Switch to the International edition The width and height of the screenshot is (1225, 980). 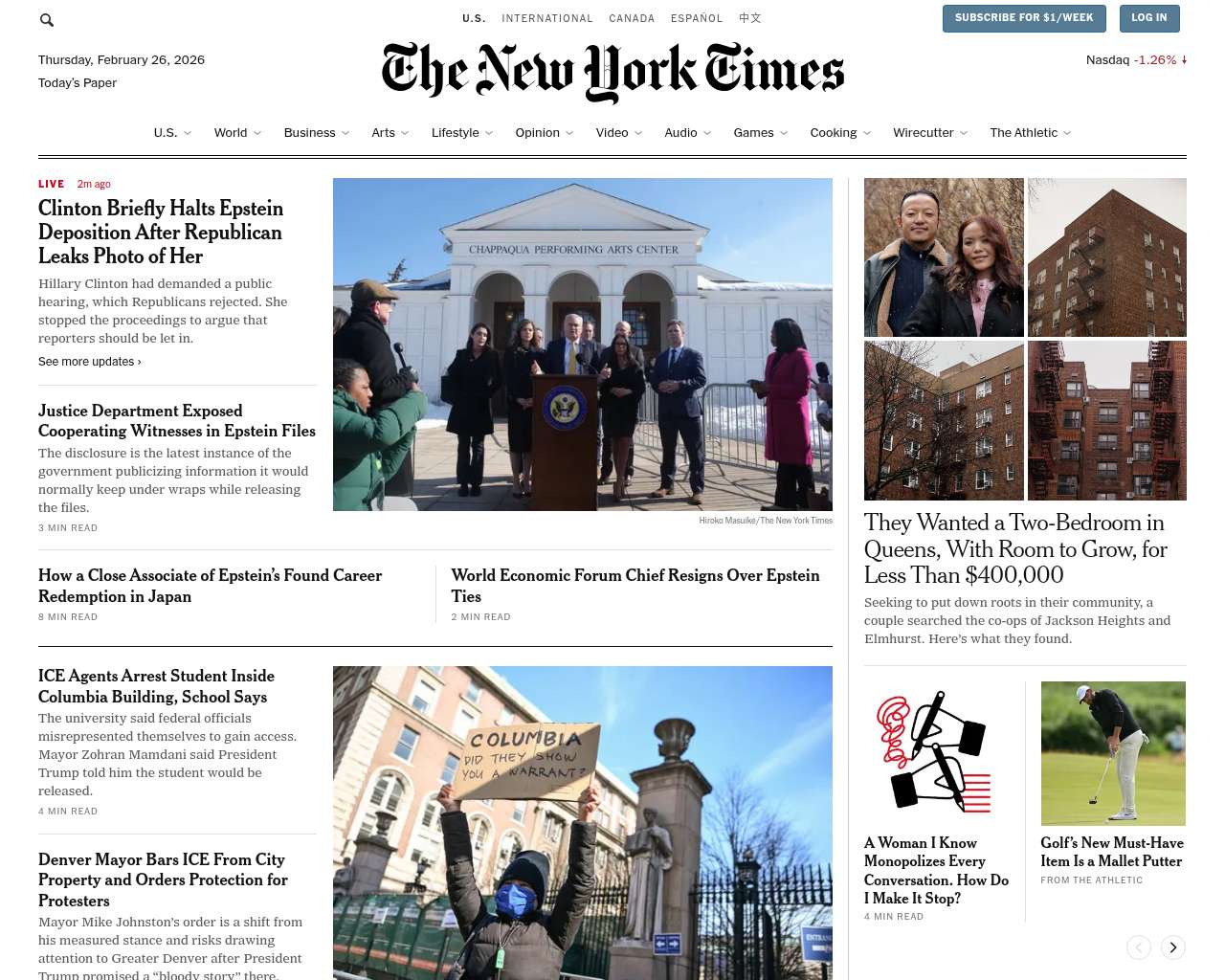(x=547, y=18)
